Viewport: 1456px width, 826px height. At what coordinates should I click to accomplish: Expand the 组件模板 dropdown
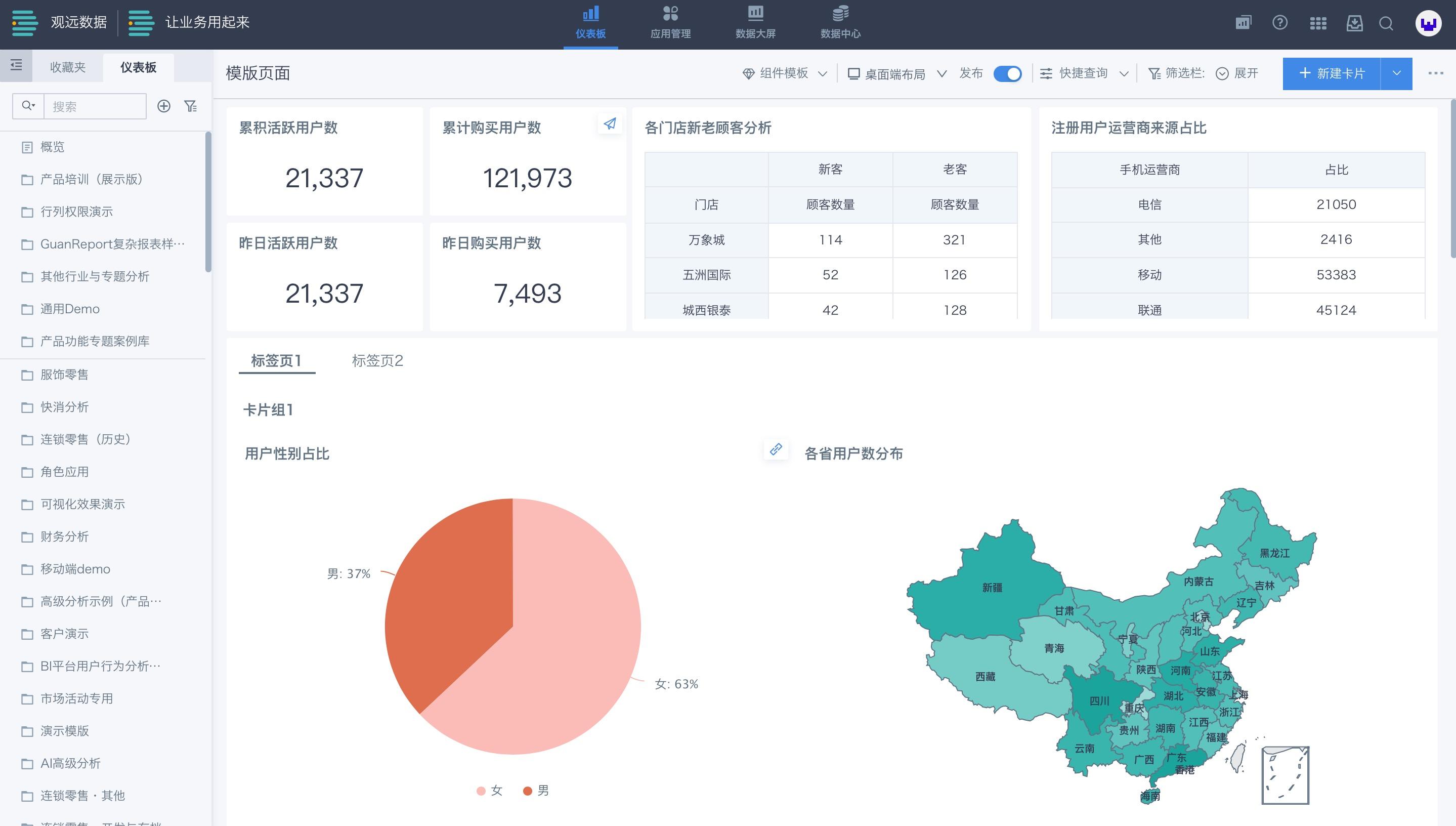785,73
